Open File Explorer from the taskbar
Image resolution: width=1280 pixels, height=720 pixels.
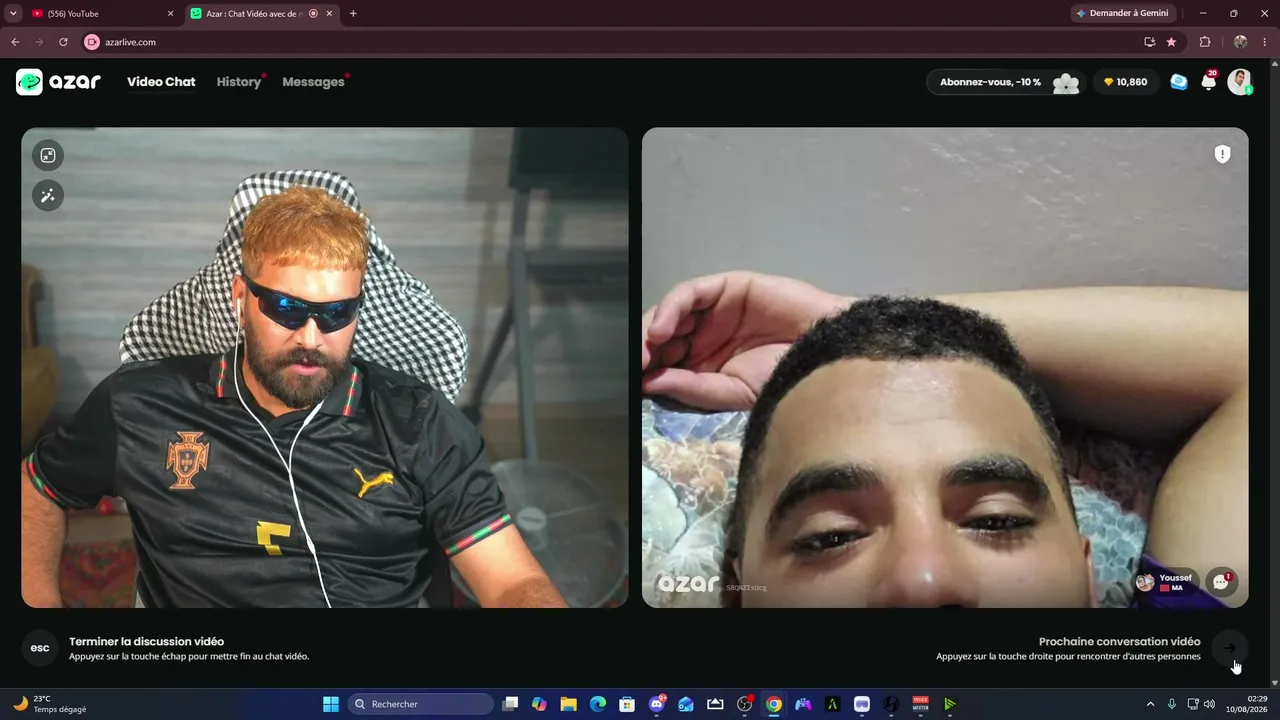pos(568,704)
